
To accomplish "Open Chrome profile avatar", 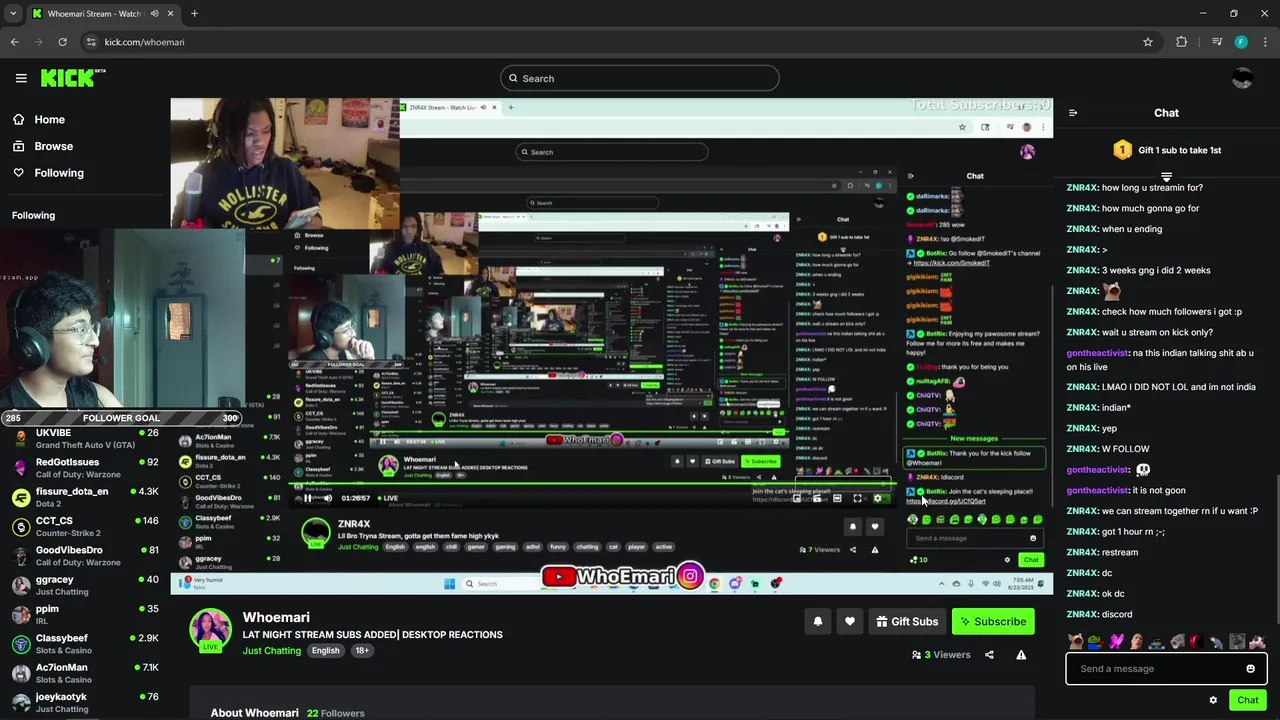I will click(x=1241, y=42).
